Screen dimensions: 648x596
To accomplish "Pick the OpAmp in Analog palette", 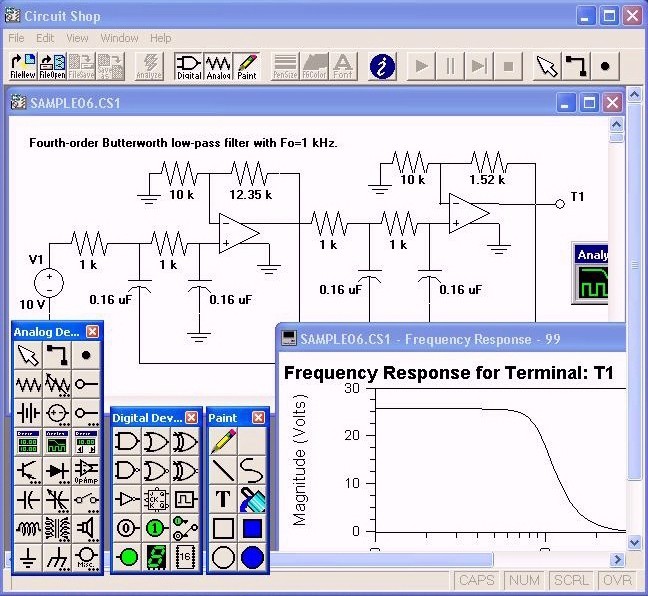I will pos(86,471).
